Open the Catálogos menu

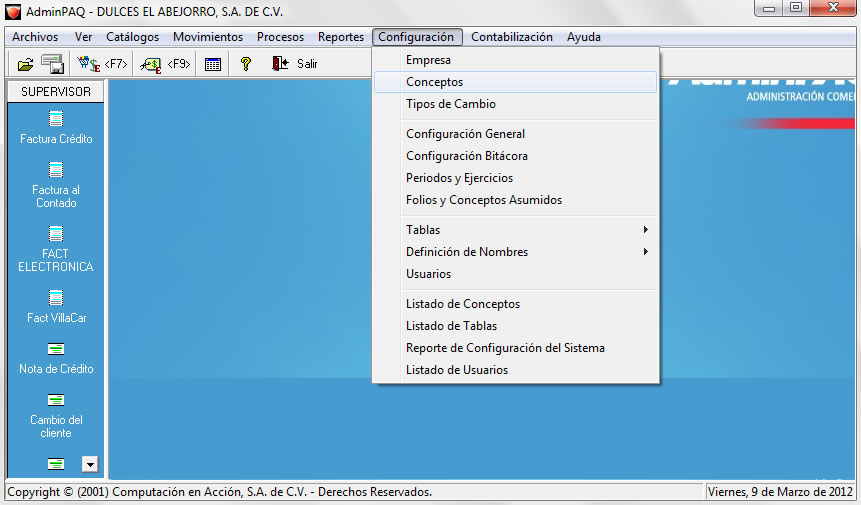[132, 37]
